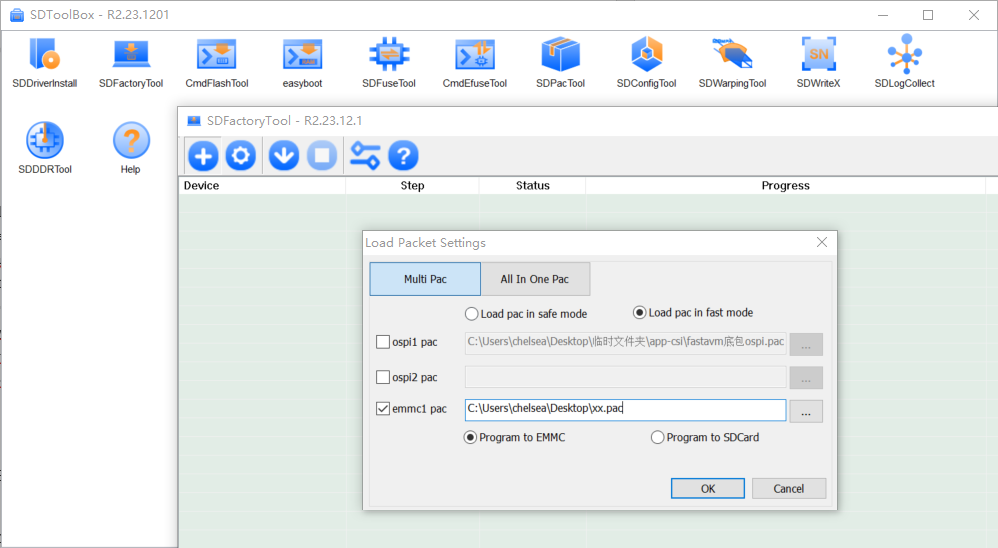Image resolution: width=998 pixels, height=548 pixels.
Task: Click the blue plus load packet button
Action: [x=203, y=156]
